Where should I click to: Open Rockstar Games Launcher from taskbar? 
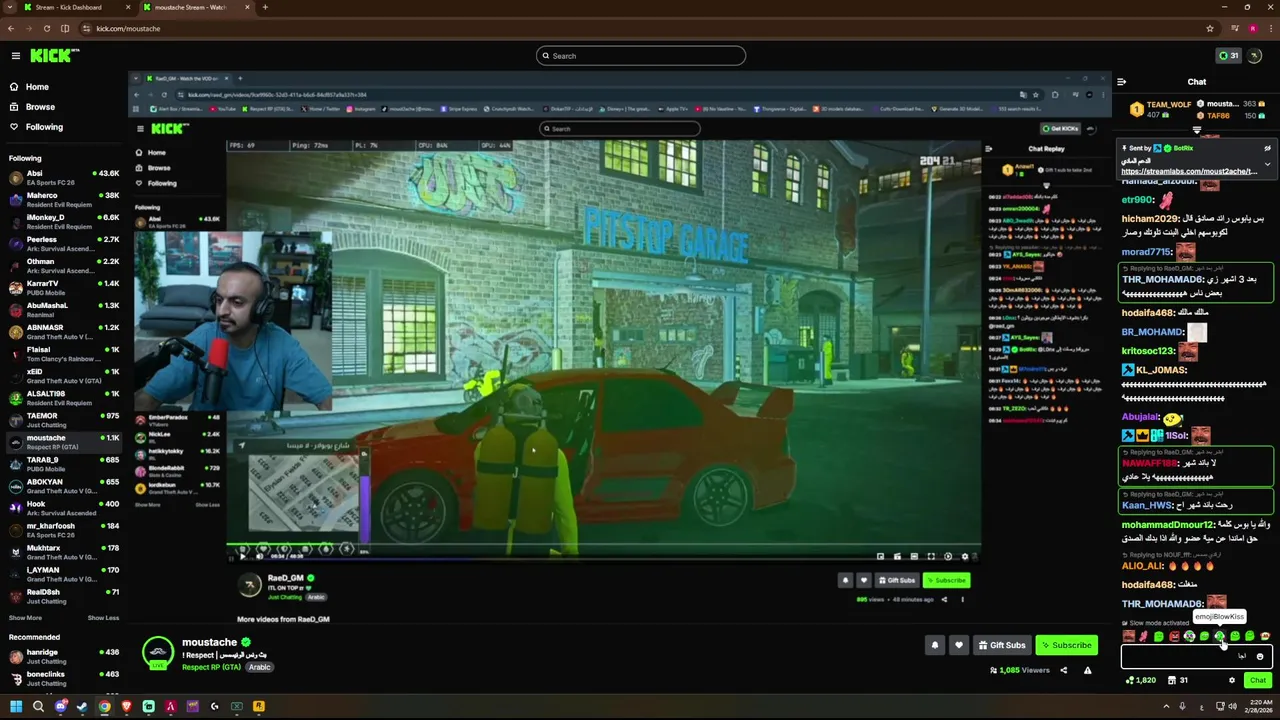click(259, 706)
